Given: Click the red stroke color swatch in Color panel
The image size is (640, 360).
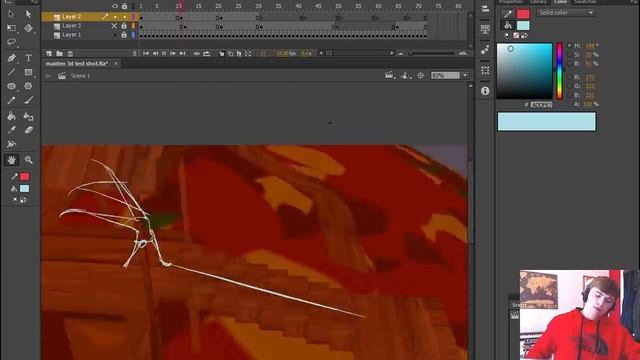Looking at the screenshot, I should (x=523, y=13).
